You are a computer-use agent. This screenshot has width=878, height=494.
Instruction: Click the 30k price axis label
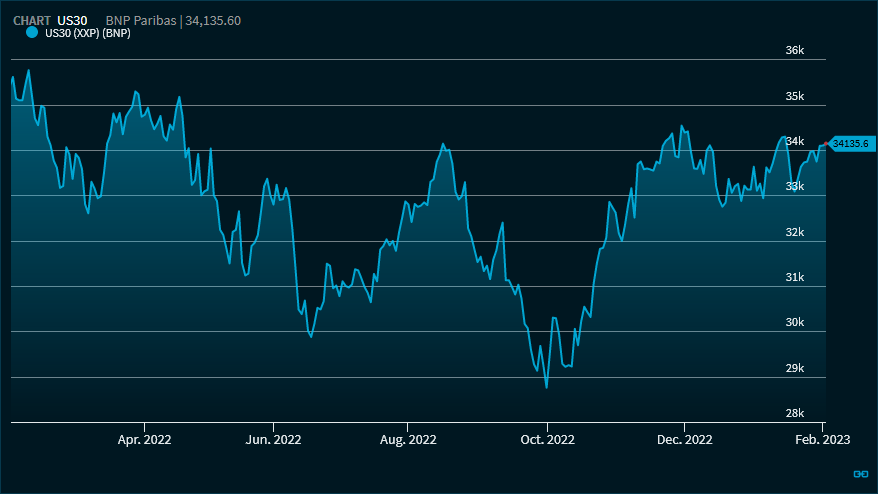click(x=795, y=322)
